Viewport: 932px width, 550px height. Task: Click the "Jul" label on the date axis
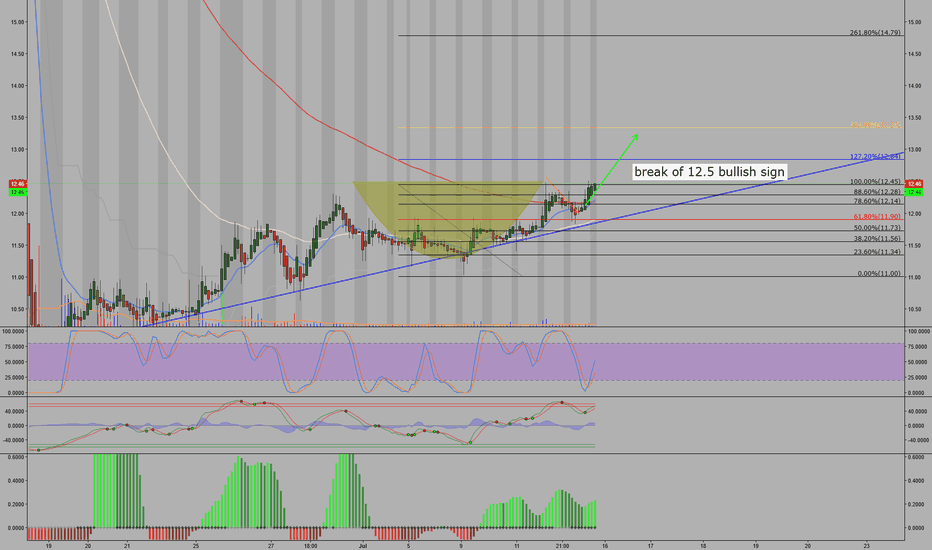click(362, 545)
